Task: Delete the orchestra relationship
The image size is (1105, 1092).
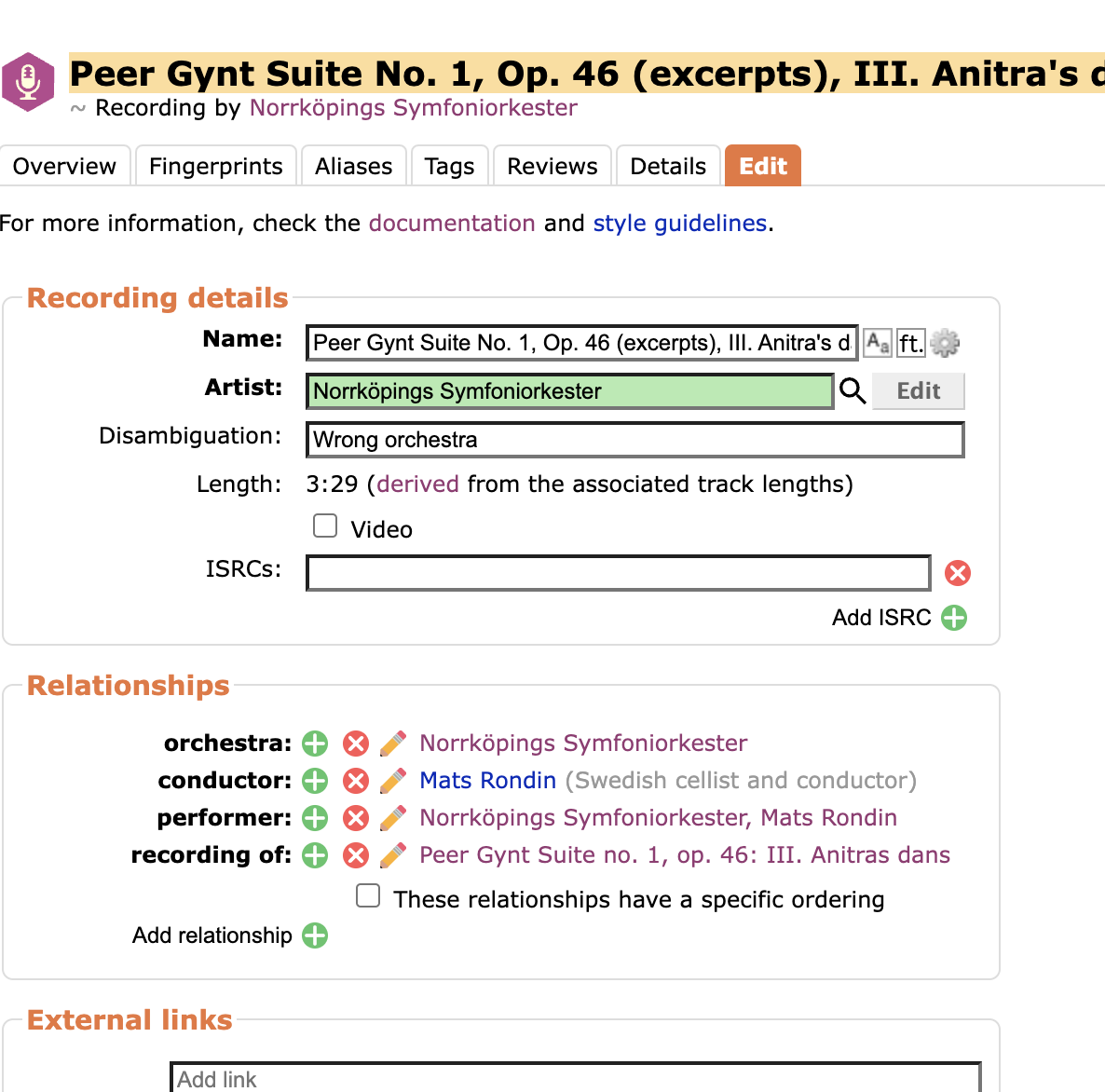Action: point(355,744)
